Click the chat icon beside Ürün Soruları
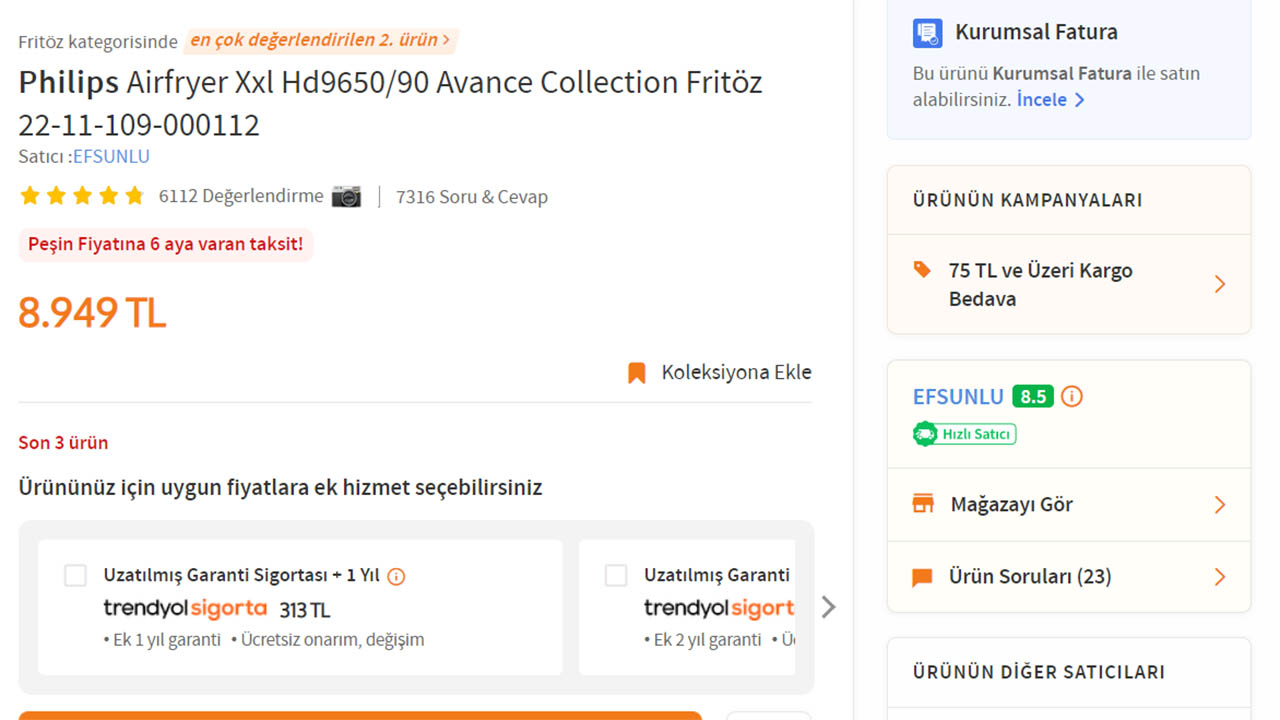Viewport: 1280px width, 720px height. point(922,577)
